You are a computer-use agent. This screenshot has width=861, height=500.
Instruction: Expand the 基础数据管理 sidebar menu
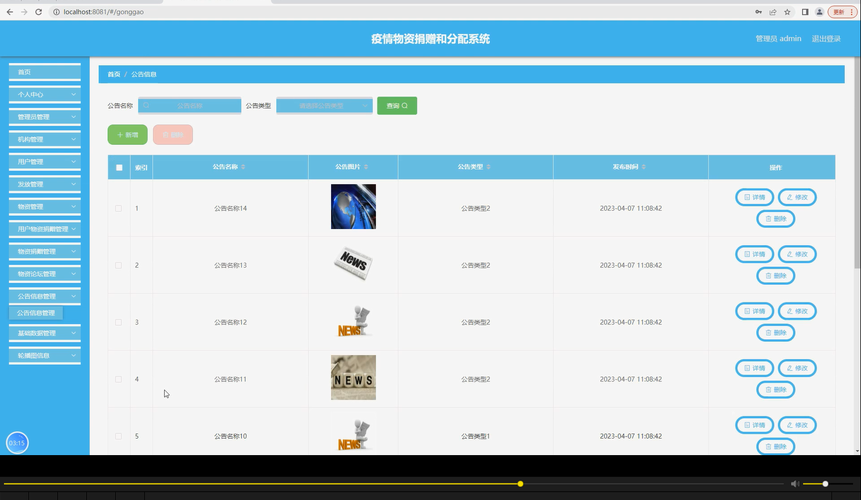coord(45,333)
